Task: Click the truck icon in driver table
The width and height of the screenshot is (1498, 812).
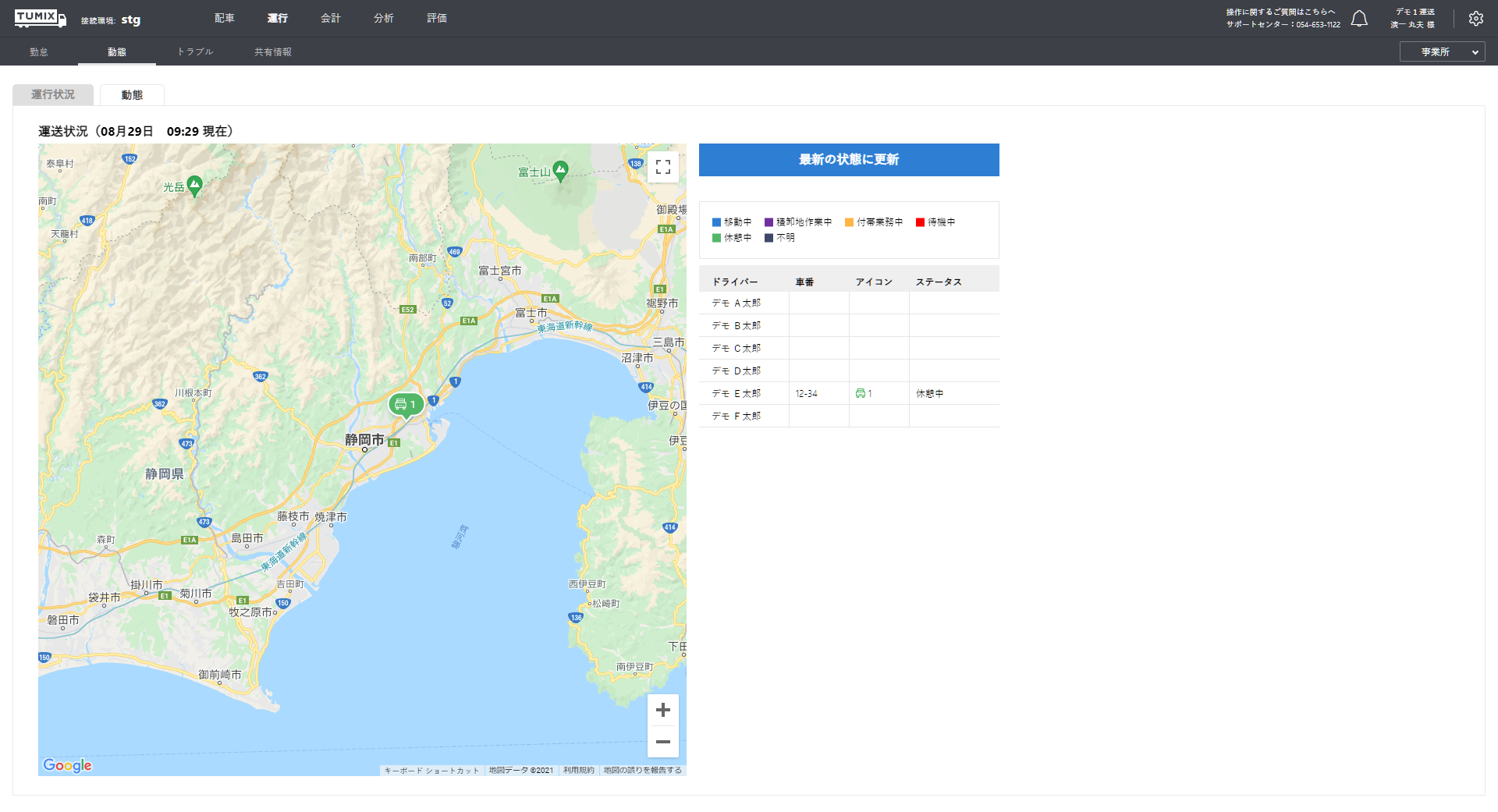Action: pos(861,394)
